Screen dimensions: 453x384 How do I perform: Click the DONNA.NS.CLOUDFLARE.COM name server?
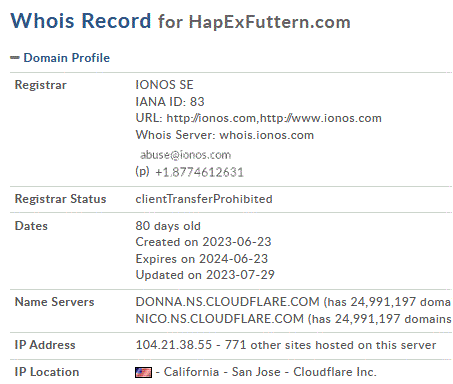coord(227,302)
